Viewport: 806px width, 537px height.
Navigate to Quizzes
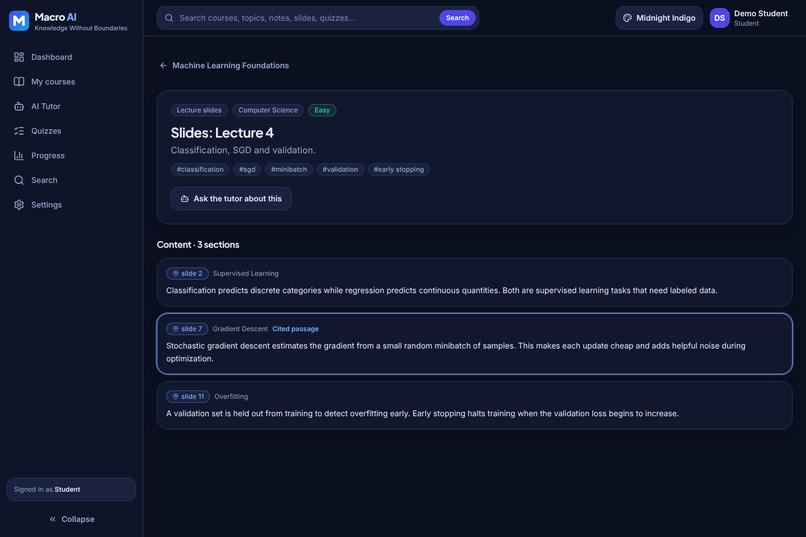click(x=71, y=131)
